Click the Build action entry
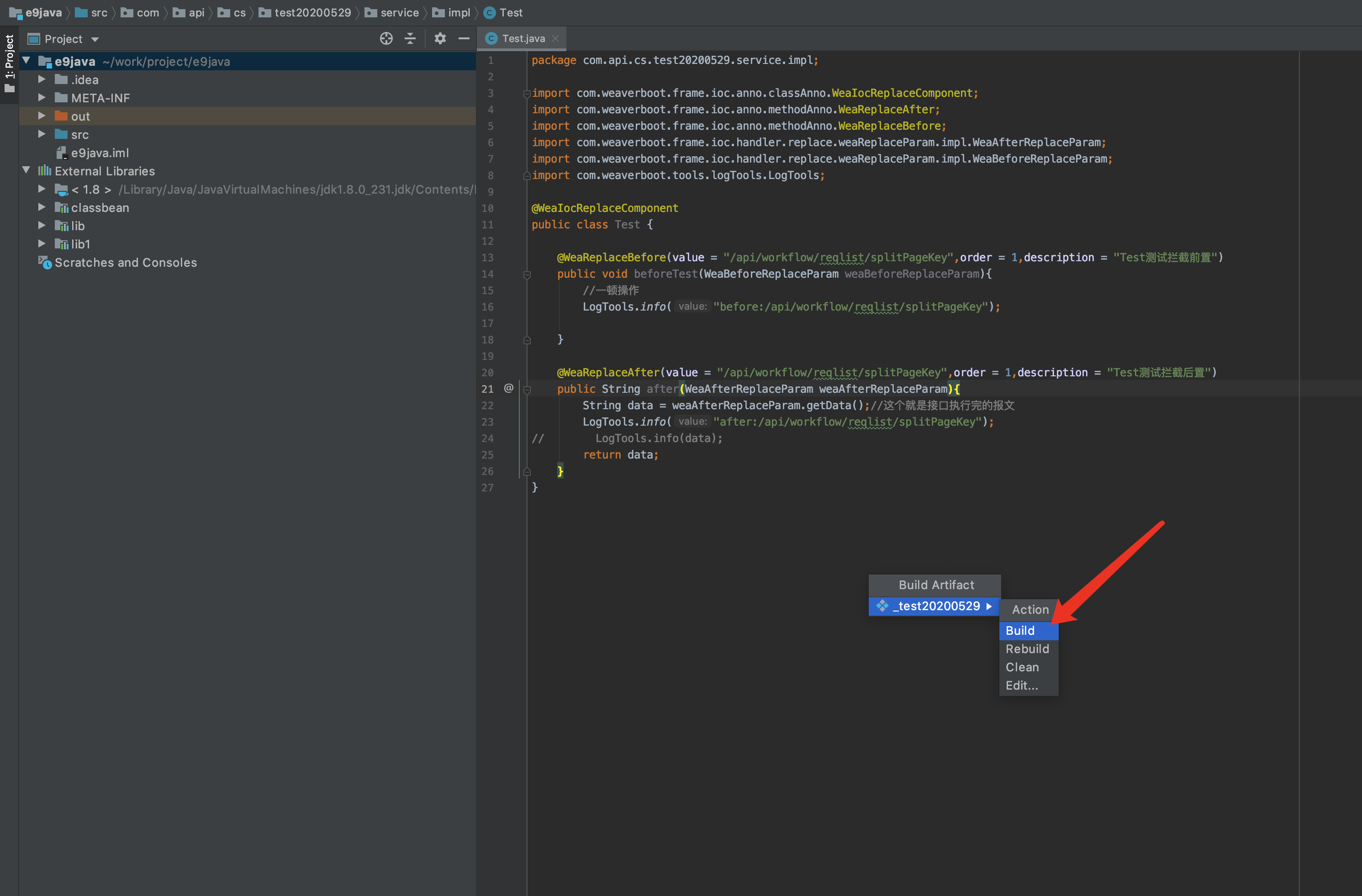 click(1020, 631)
